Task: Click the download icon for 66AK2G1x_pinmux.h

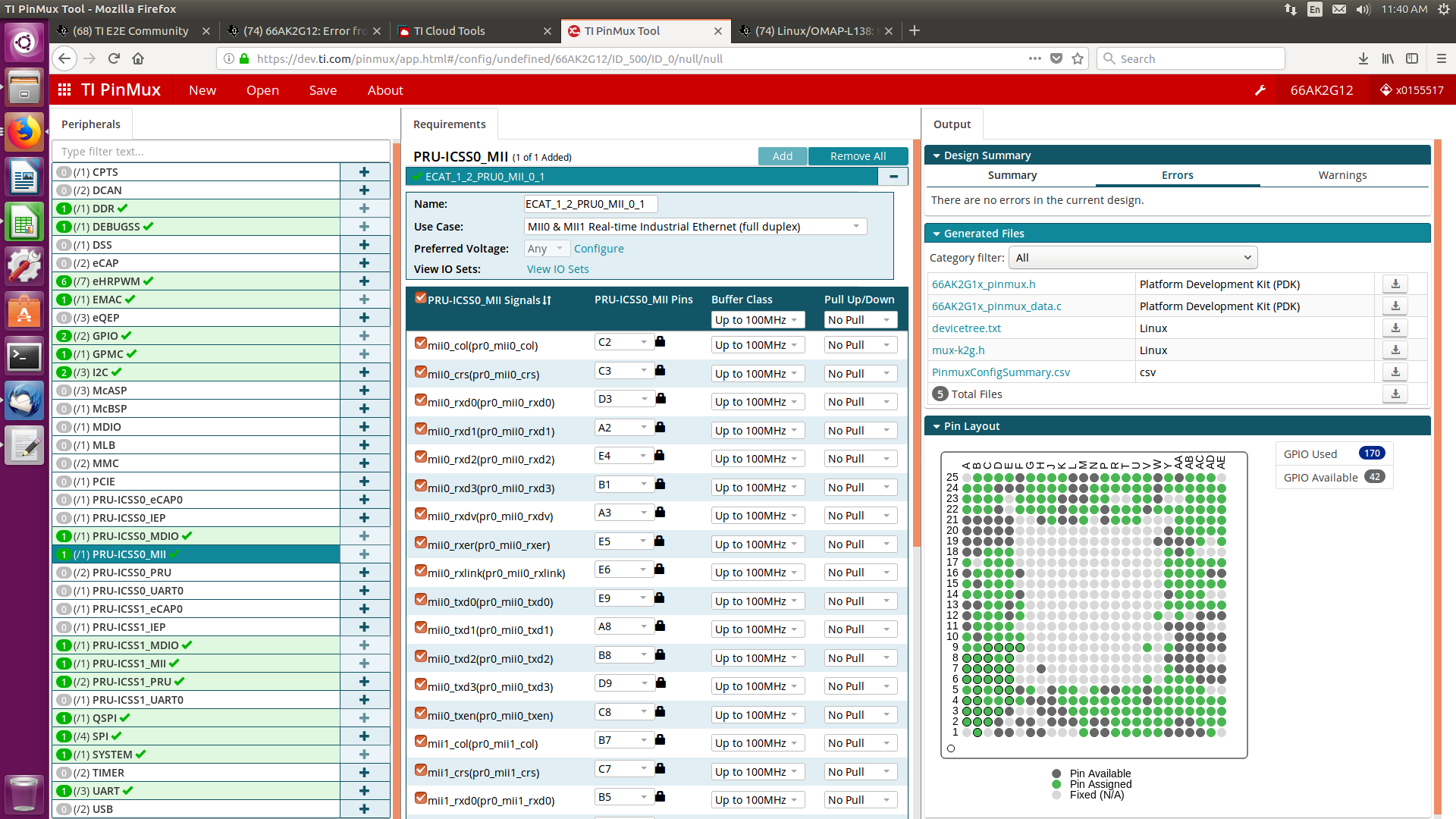Action: pyautogui.click(x=1395, y=284)
